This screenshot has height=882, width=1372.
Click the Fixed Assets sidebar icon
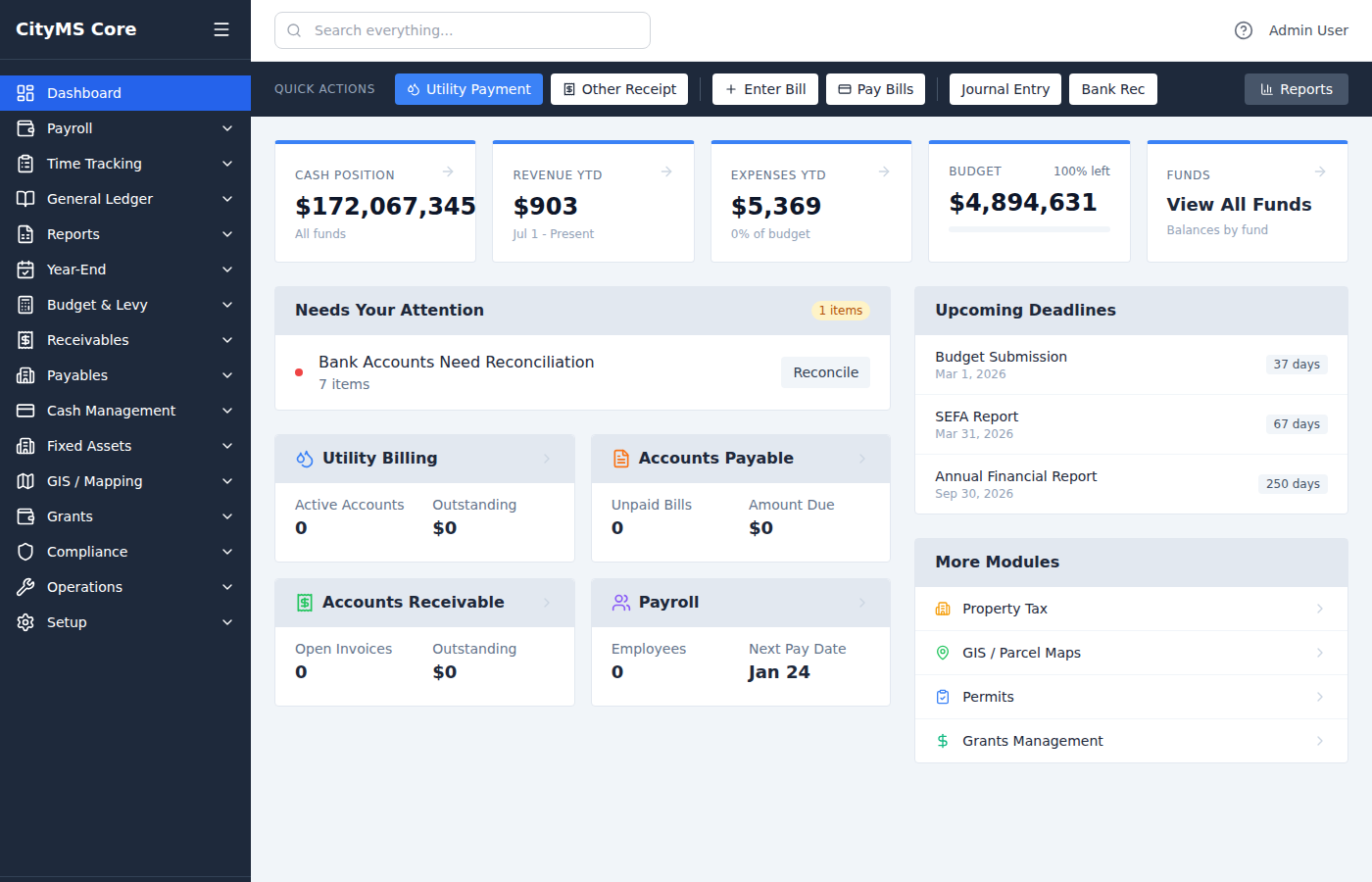click(x=24, y=445)
